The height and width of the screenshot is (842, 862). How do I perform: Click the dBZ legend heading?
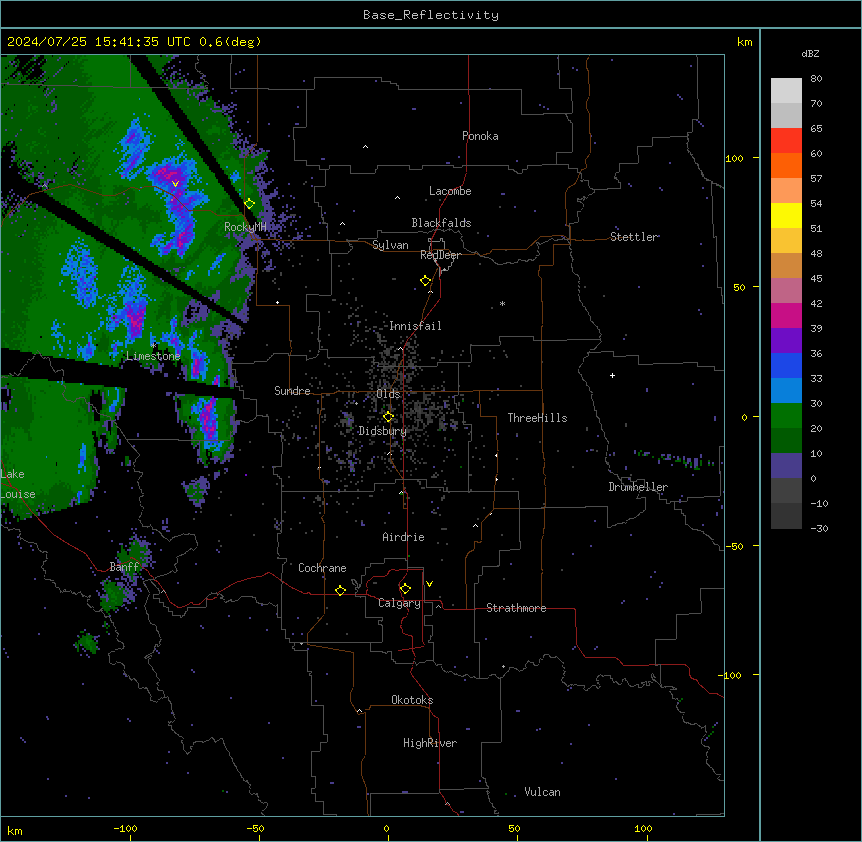click(810, 53)
